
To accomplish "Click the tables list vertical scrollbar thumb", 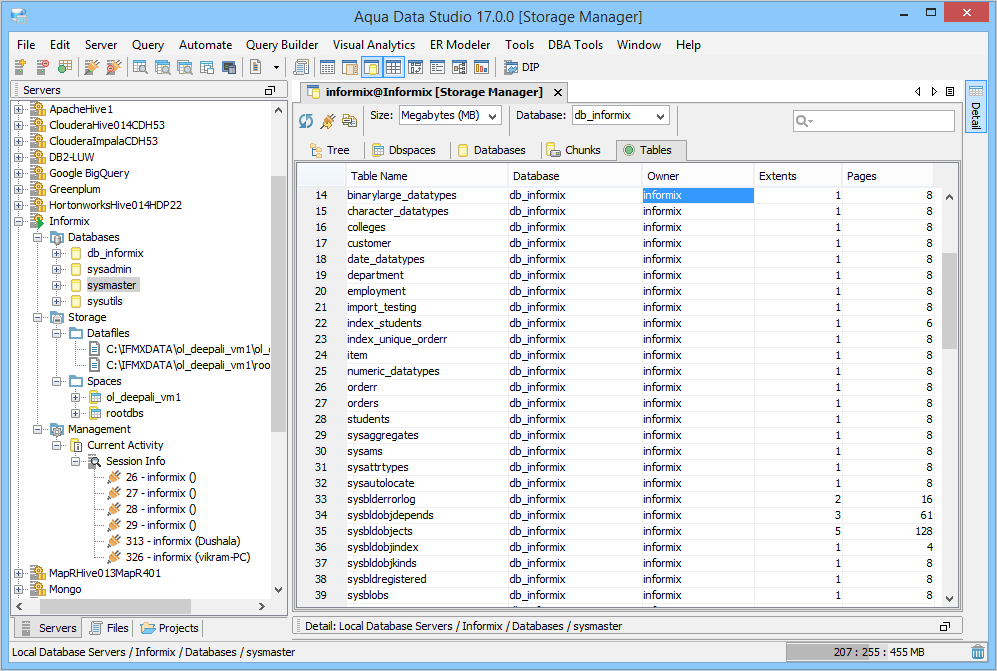I will coord(949,300).
